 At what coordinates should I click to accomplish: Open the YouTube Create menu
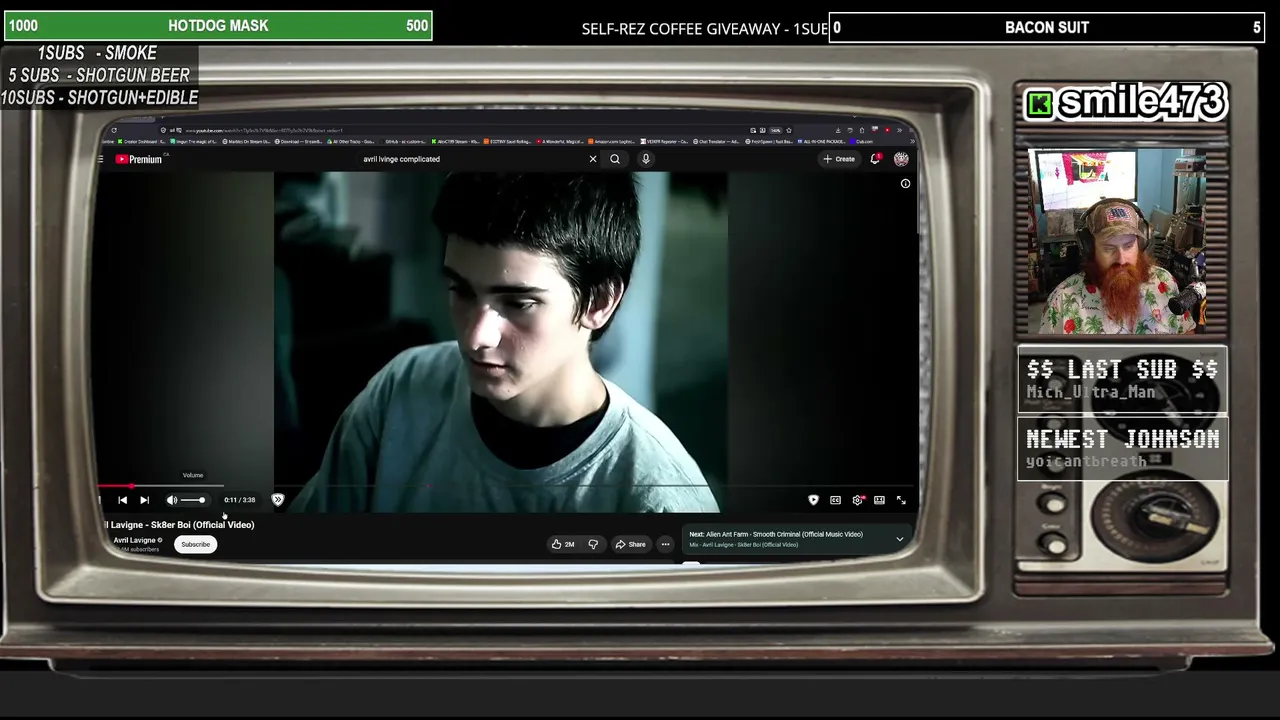[x=839, y=159]
